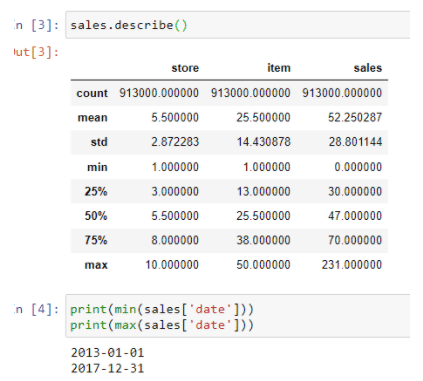Click the store min value 1.000000
The width and height of the screenshot is (423, 381).
click(175, 167)
